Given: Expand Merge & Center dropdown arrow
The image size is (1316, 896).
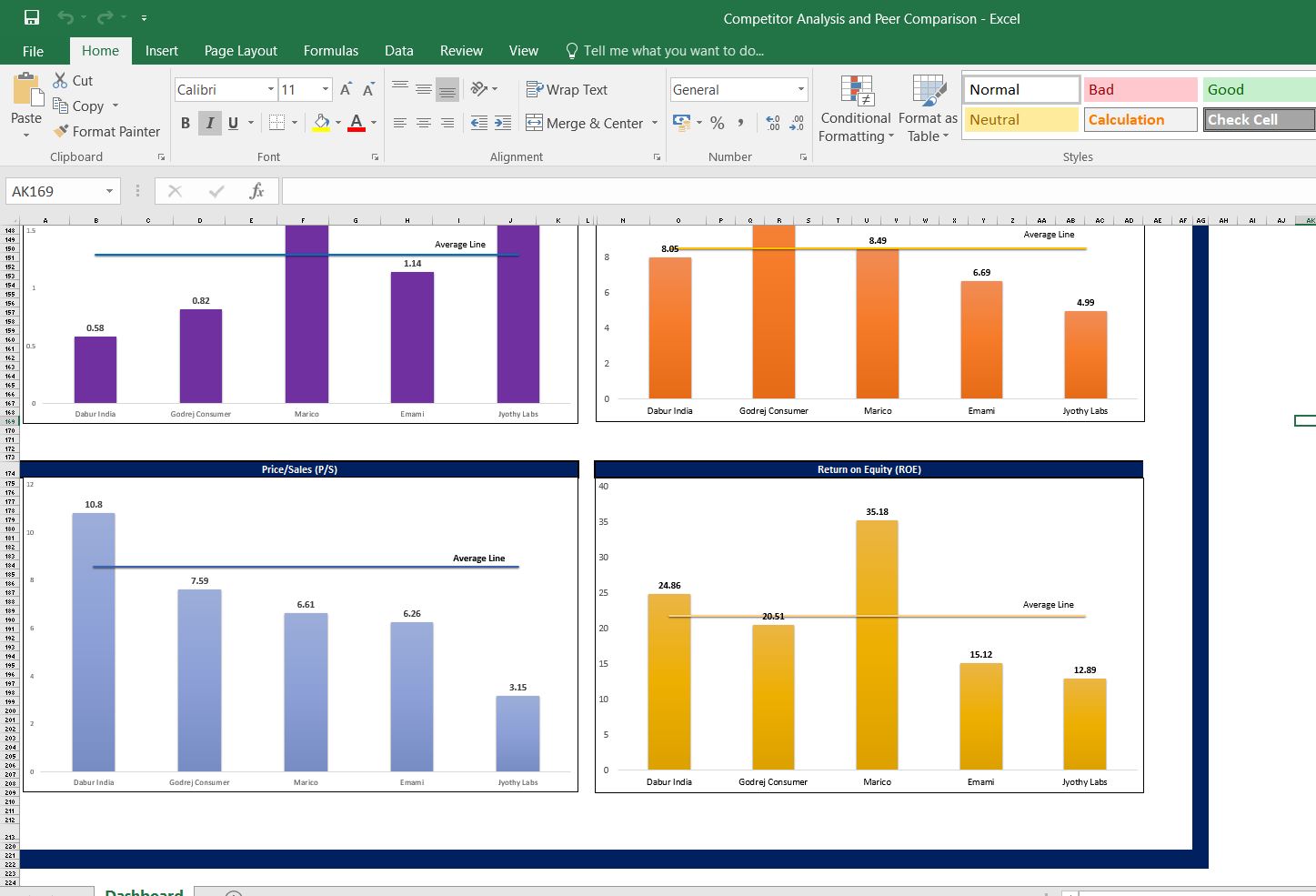Looking at the screenshot, I should point(655,123).
